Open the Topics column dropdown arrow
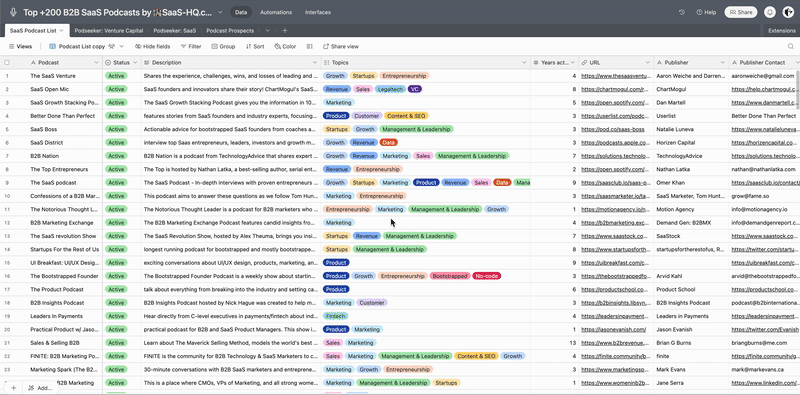The height and width of the screenshot is (395, 800). coord(524,63)
